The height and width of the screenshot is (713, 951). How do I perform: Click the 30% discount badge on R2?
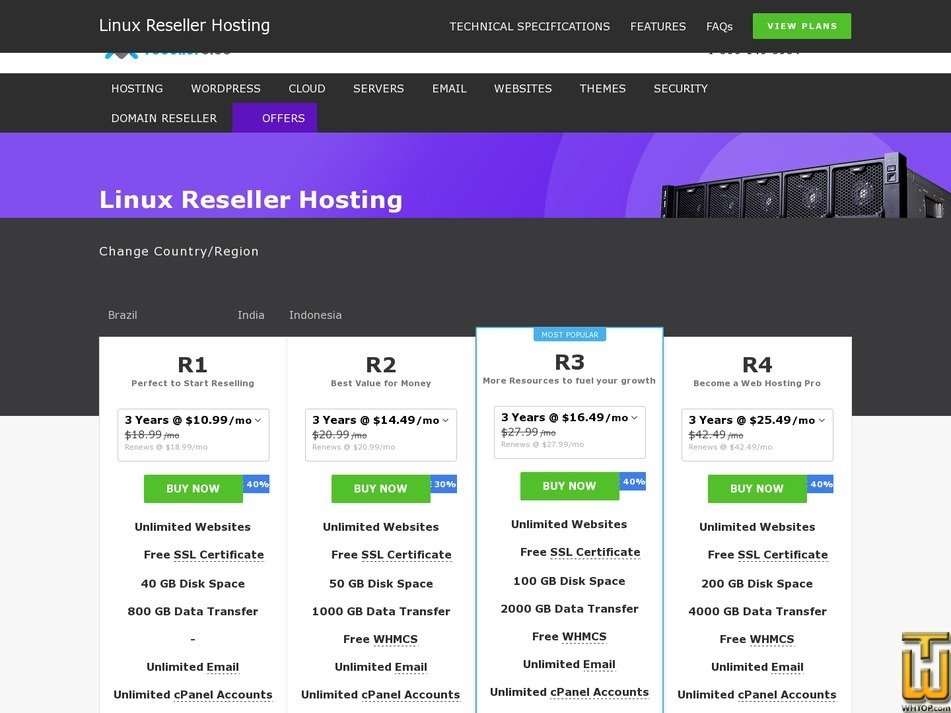point(444,485)
